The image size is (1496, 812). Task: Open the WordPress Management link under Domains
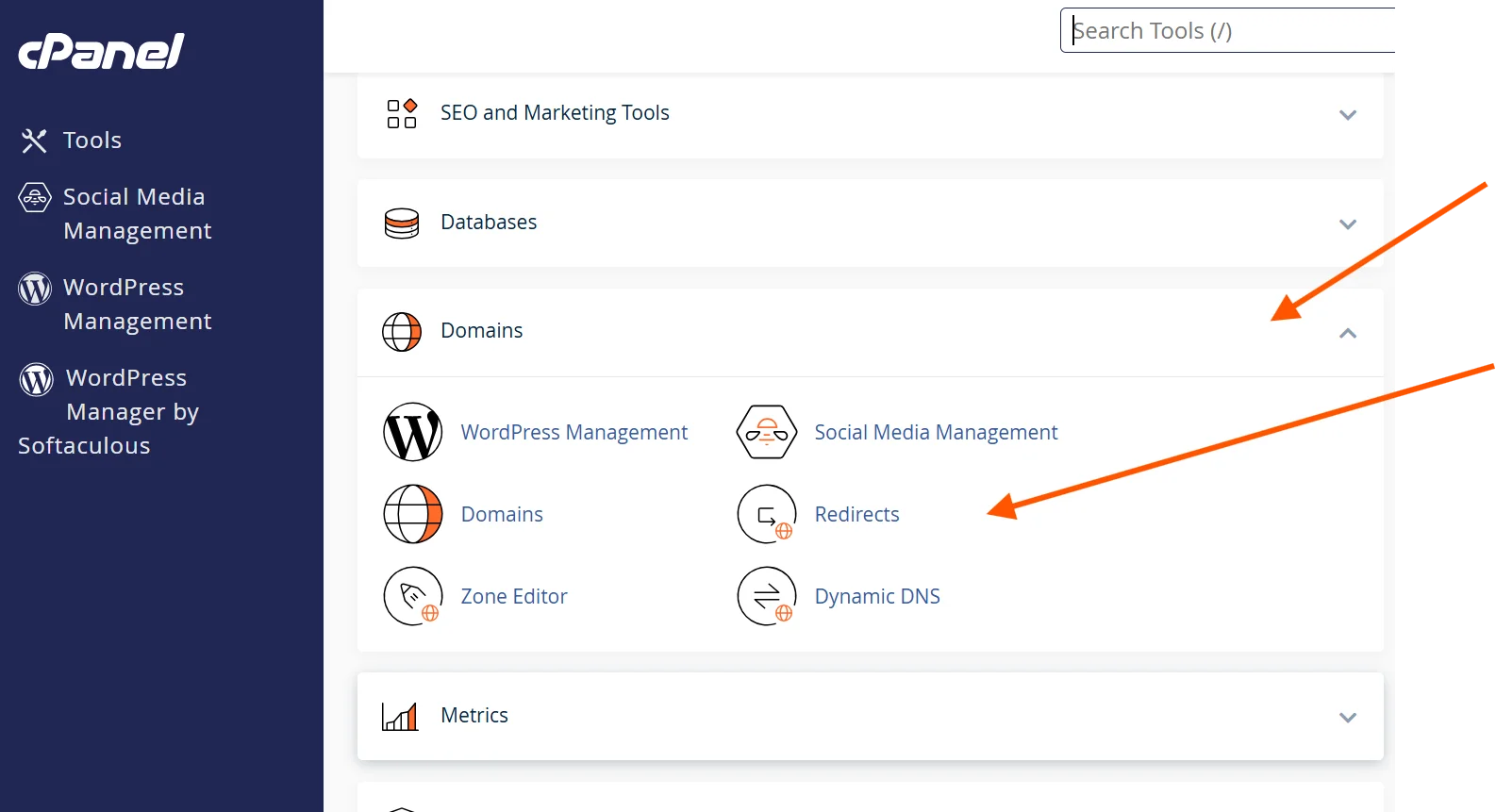click(x=574, y=432)
